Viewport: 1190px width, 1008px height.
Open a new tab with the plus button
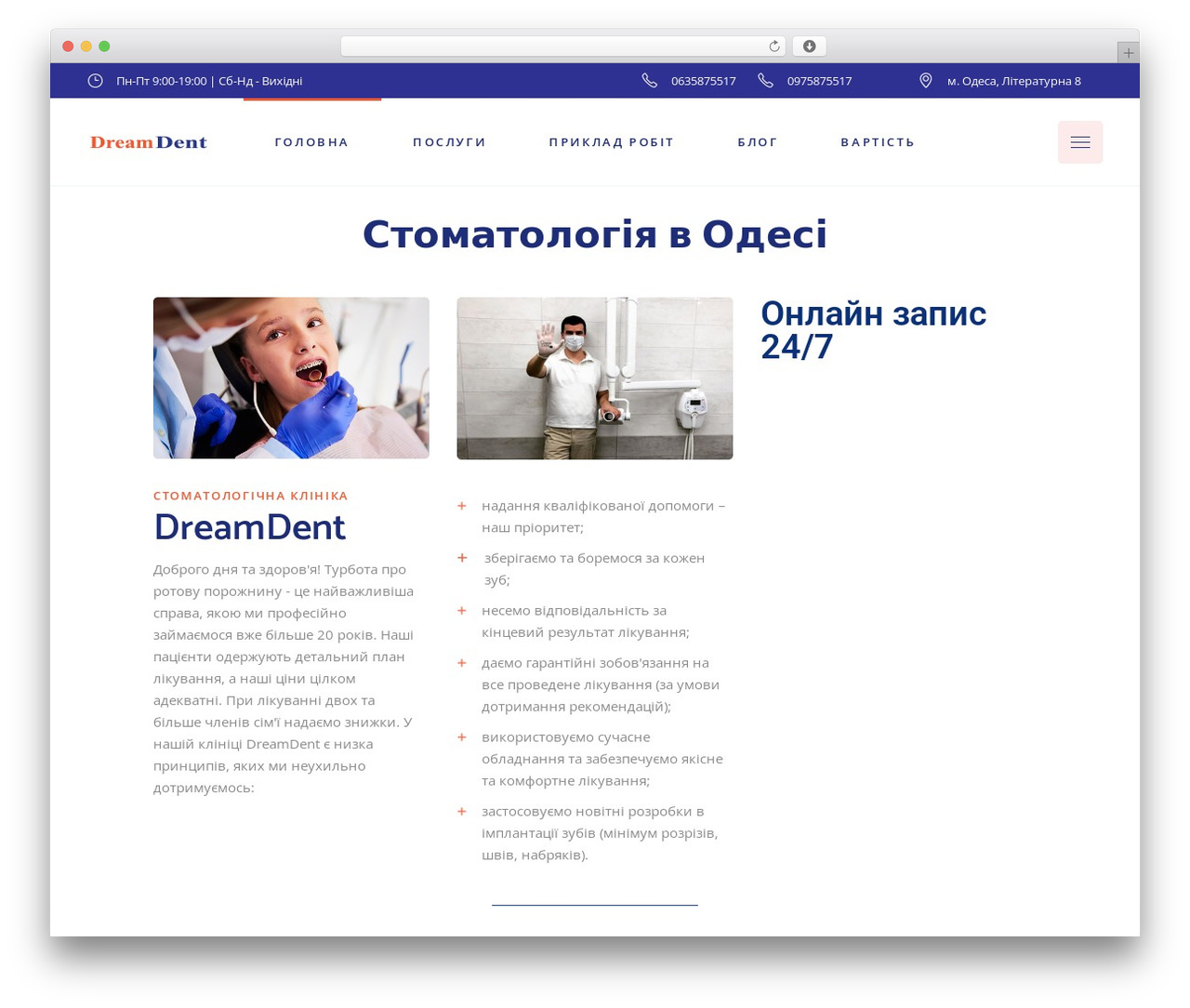(x=1128, y=53)
